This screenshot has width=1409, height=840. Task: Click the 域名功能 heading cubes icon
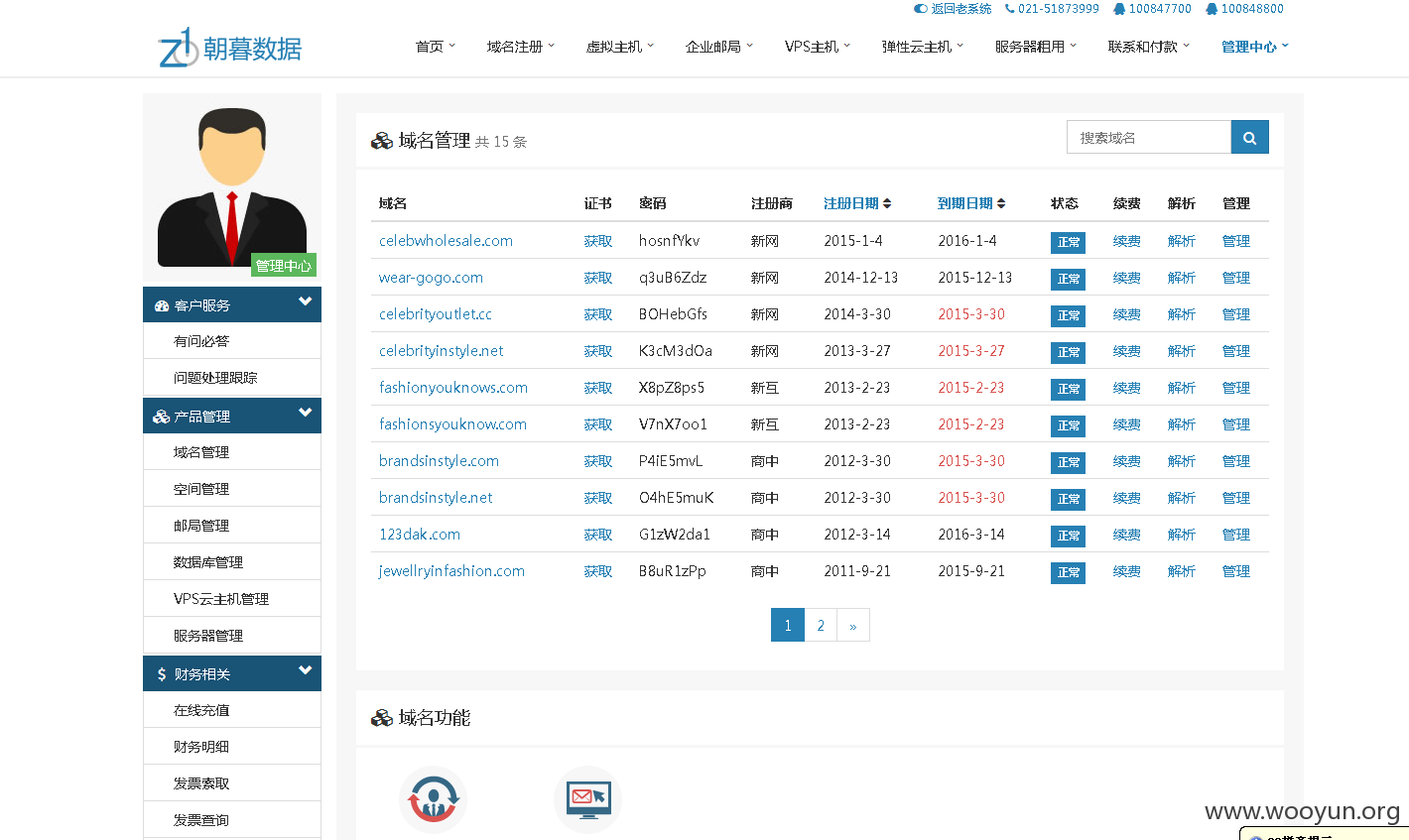(x=382, y=717)
